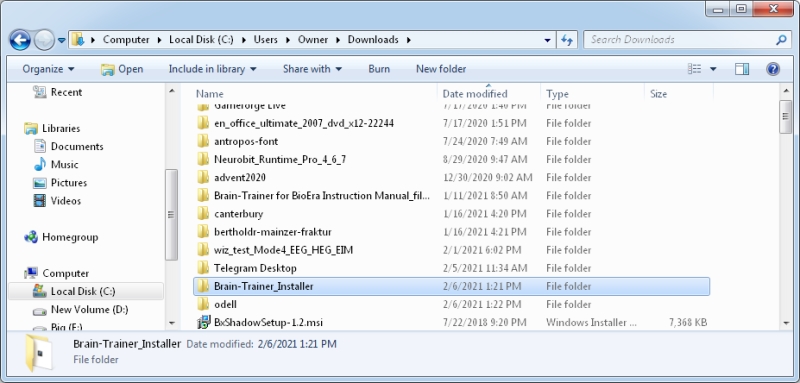Viewport: 800px width, 383px height.
Task: Click the search magnifier icon
Action: (x=781, y=40)
